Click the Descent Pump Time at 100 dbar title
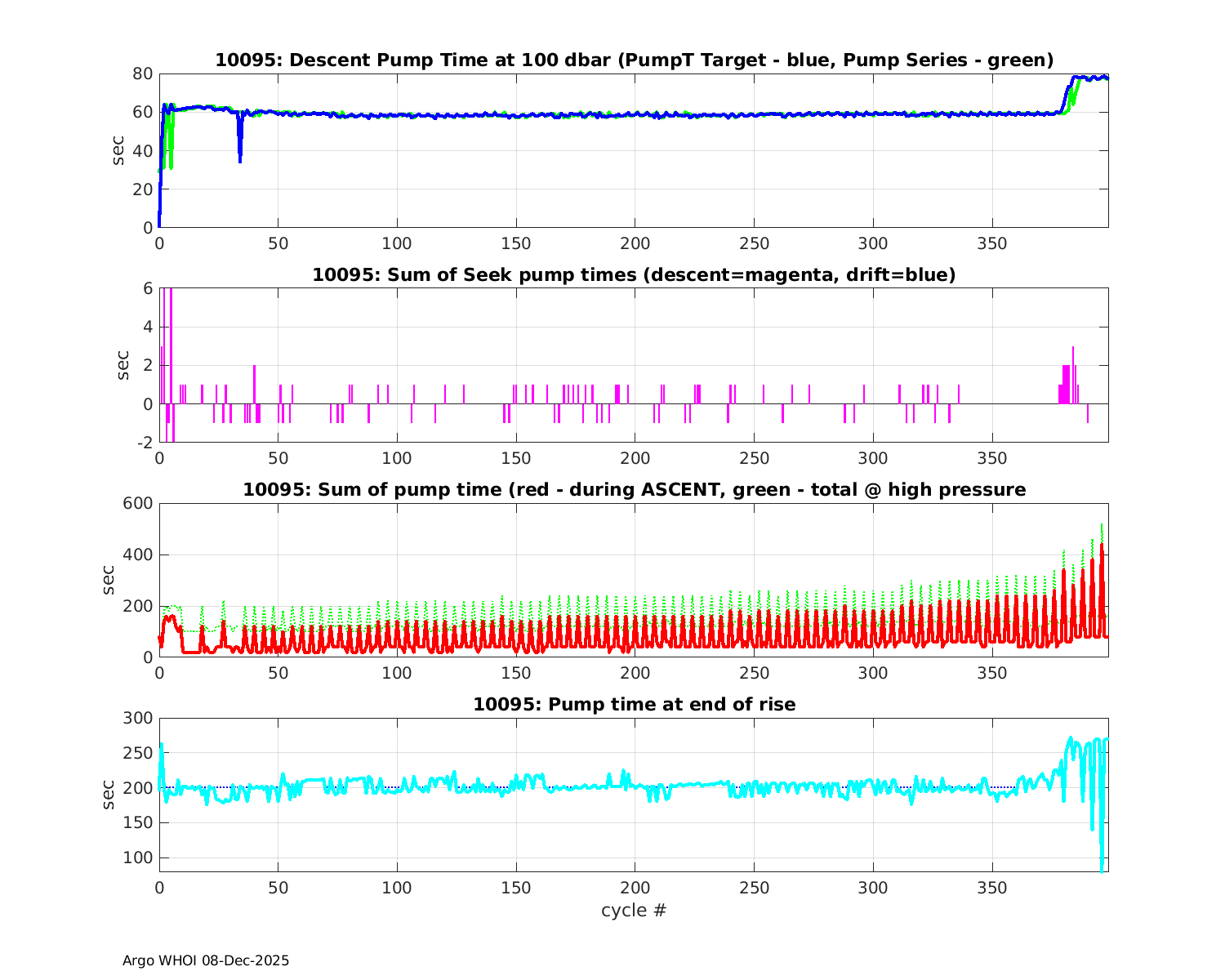The height and width of the screenshot is (980, 1225). [x=634, y=60]
